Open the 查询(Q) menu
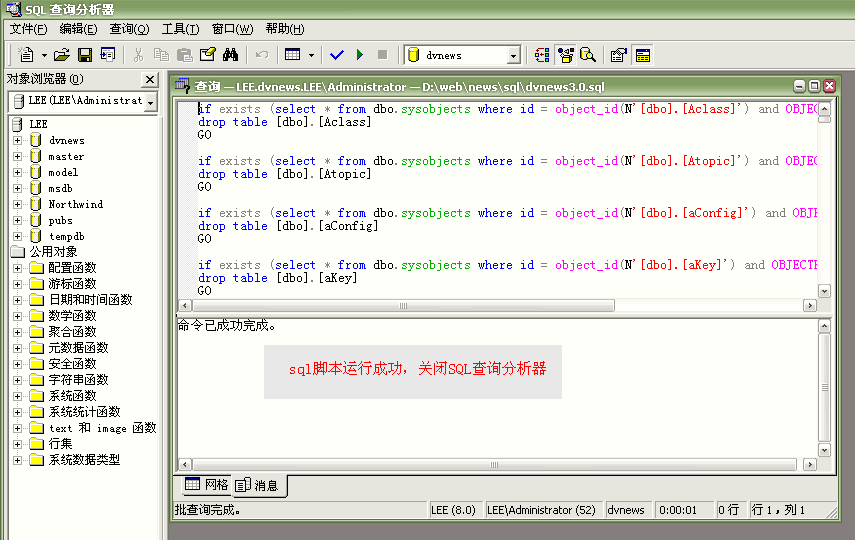 (129, 29)
